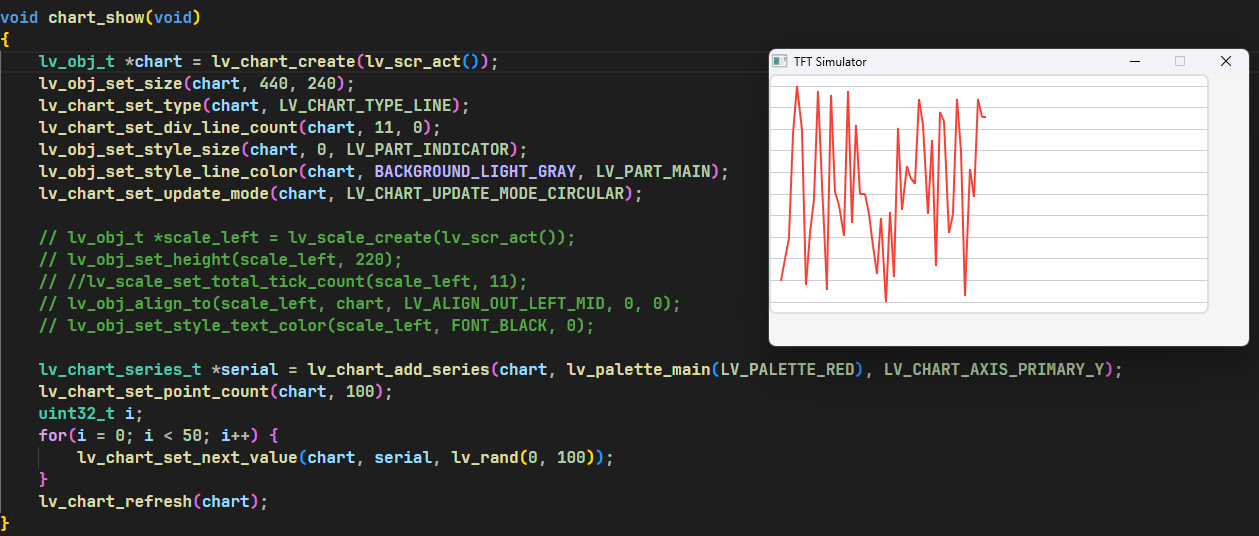Image resolution: width=1259 pixels, height=536 pixels.
Task: Click lv_chart_set_next_value call
Action: click(187, 458)
